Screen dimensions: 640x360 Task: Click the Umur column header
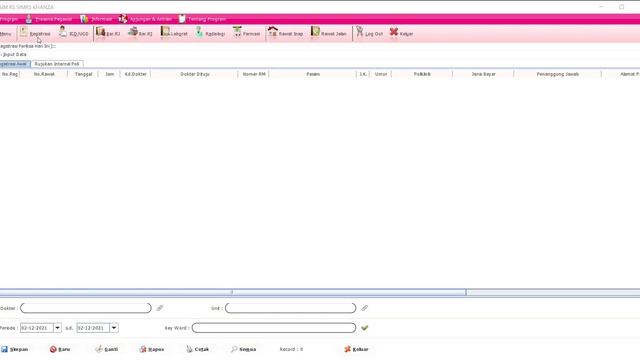point(381,74)
